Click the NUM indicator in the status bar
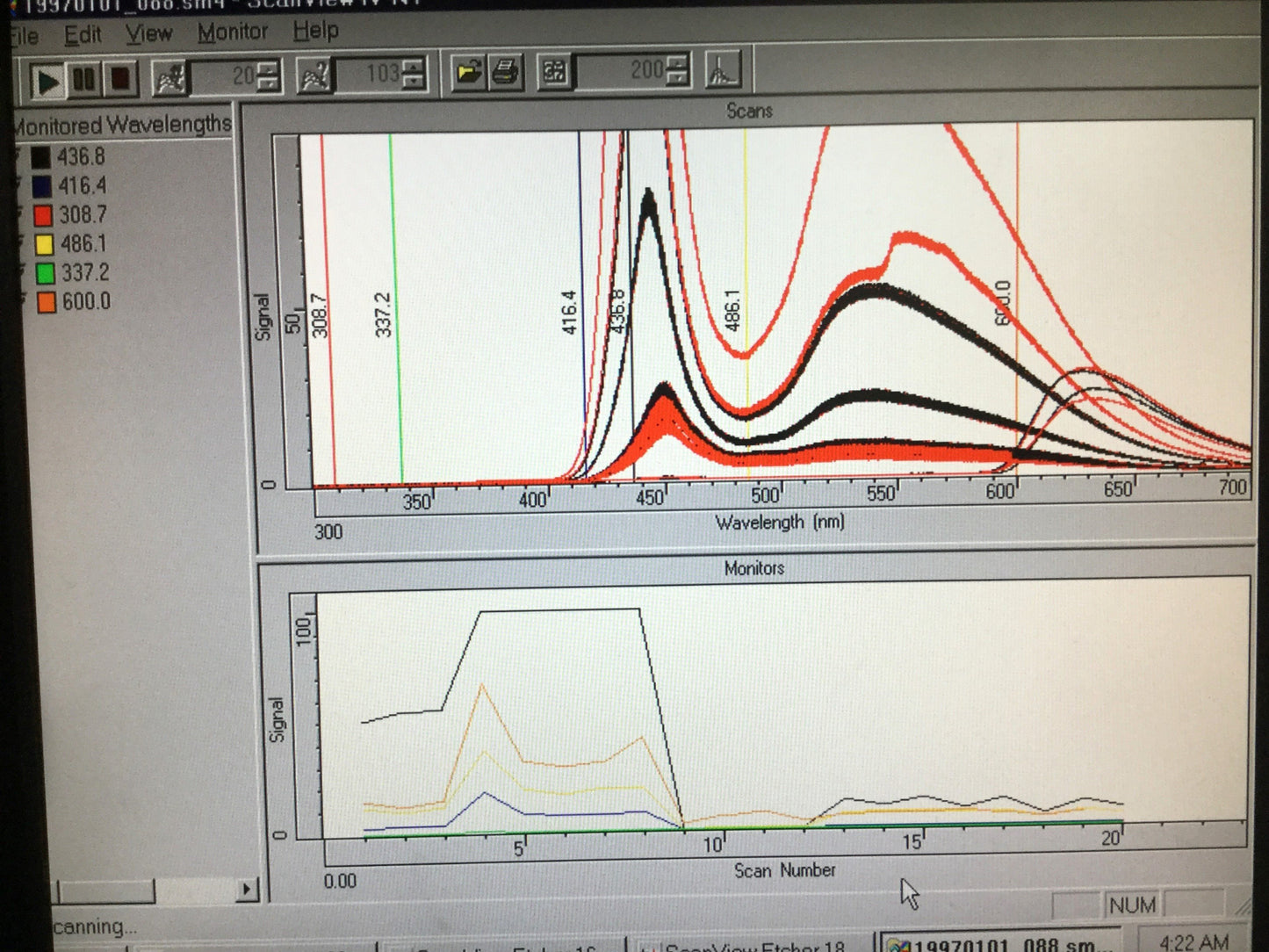1269x952 pixels. (x=1132, y=905)
